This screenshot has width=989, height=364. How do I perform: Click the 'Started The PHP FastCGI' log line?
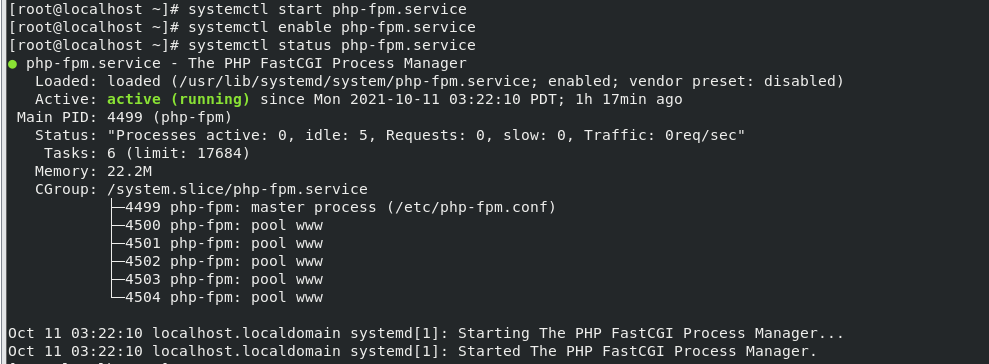click(413, 351)
